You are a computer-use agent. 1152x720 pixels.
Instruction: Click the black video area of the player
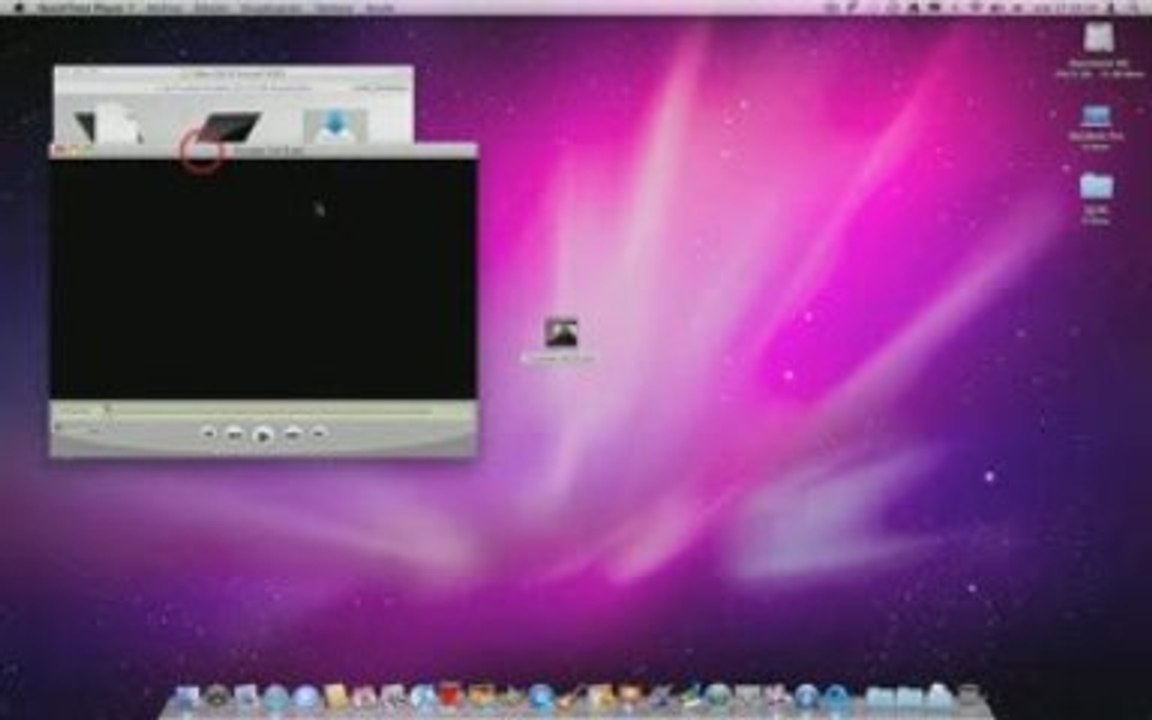point(263,279)
